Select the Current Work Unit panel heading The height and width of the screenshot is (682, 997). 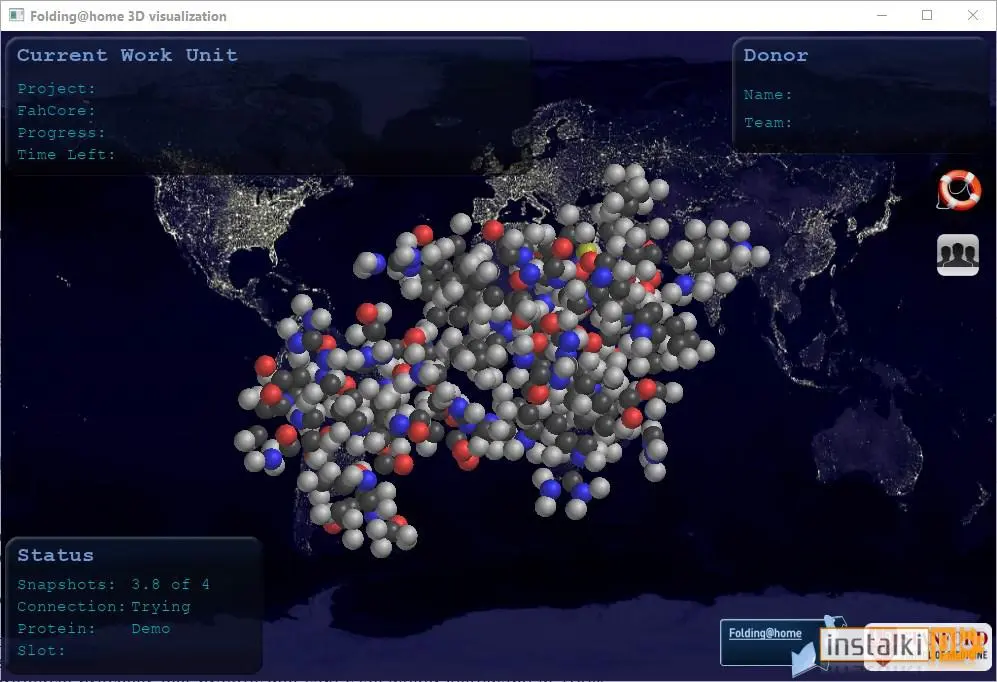tap(127, 55)
